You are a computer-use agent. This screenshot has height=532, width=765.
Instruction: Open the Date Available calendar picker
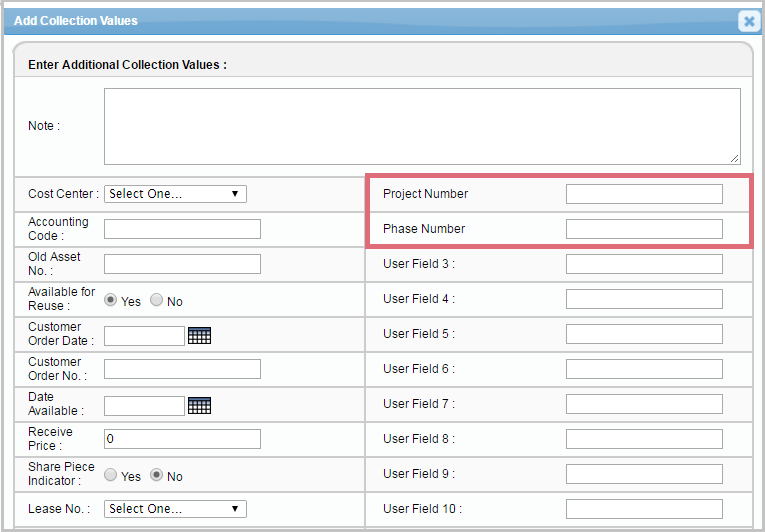[199, 406]
